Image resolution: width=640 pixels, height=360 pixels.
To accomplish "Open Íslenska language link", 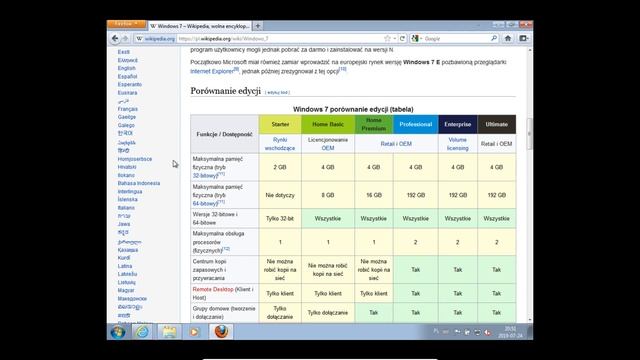I will 127,200.
